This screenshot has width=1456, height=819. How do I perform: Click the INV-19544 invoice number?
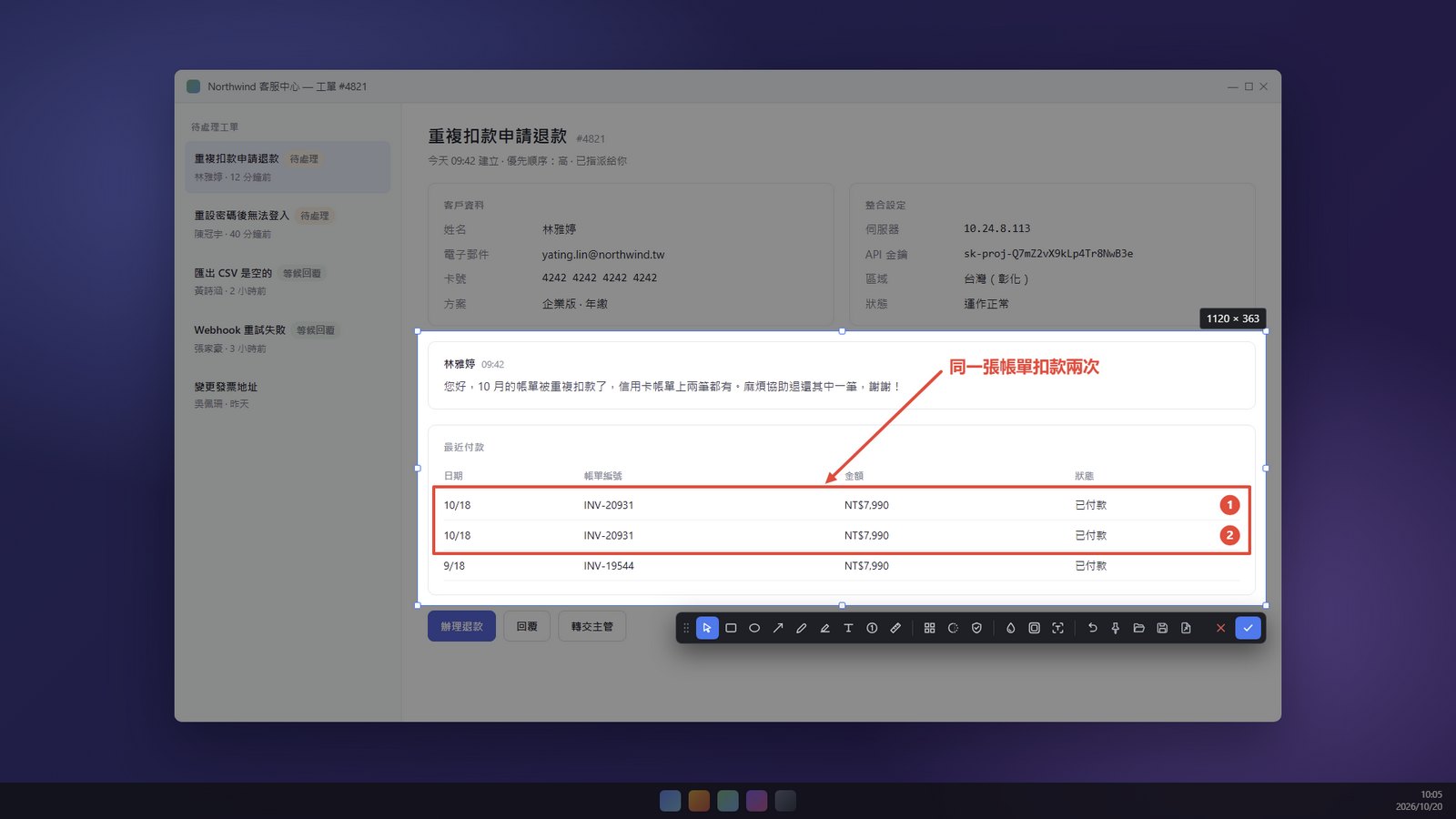(609, 566)
